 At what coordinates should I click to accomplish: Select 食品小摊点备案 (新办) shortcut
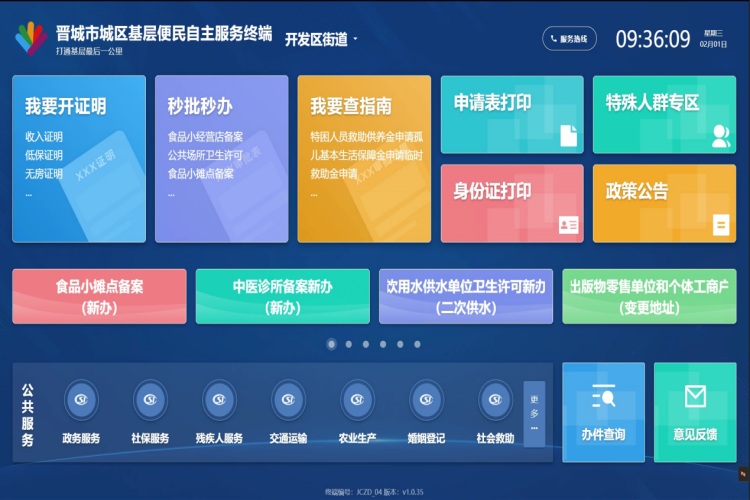[99, 296]
